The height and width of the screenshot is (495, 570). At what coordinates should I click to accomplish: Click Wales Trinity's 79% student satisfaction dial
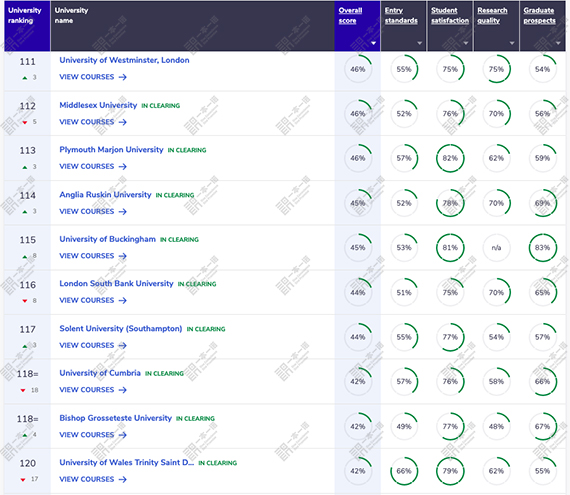coord(450,471)
